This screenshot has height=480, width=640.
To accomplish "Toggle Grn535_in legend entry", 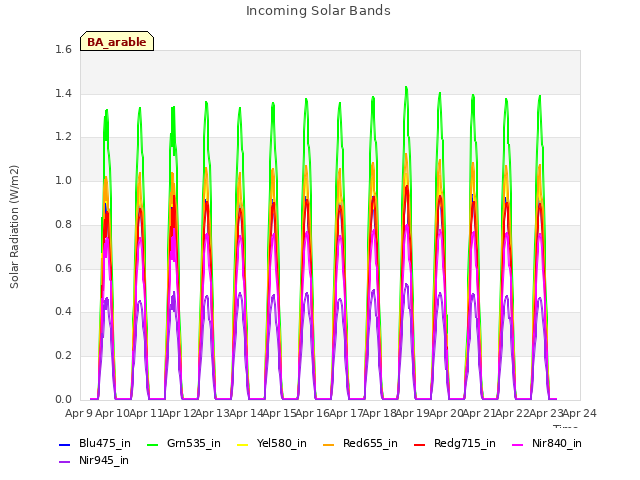I will tap(184, 444).
